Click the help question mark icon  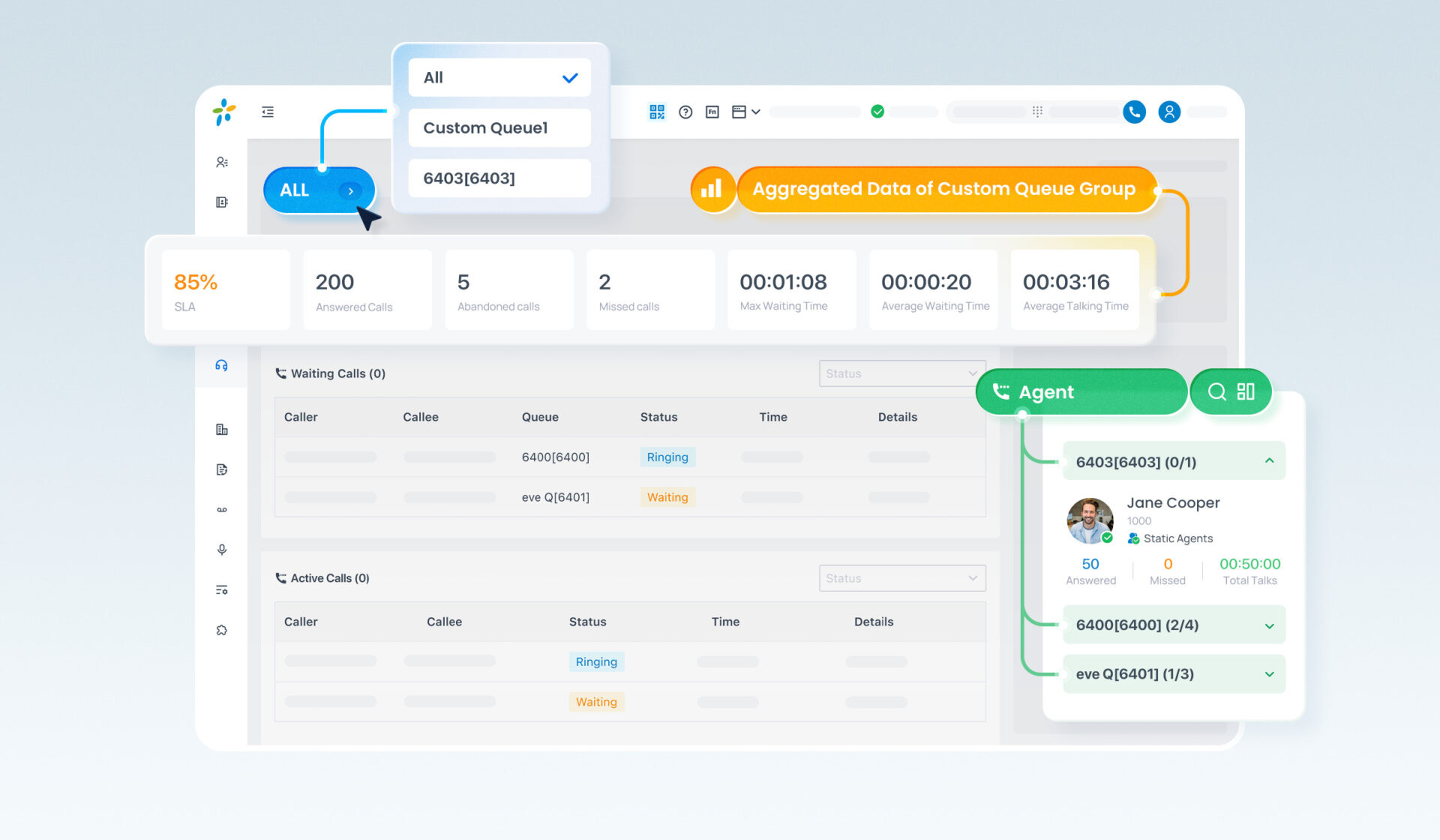(x=685, y=112)
